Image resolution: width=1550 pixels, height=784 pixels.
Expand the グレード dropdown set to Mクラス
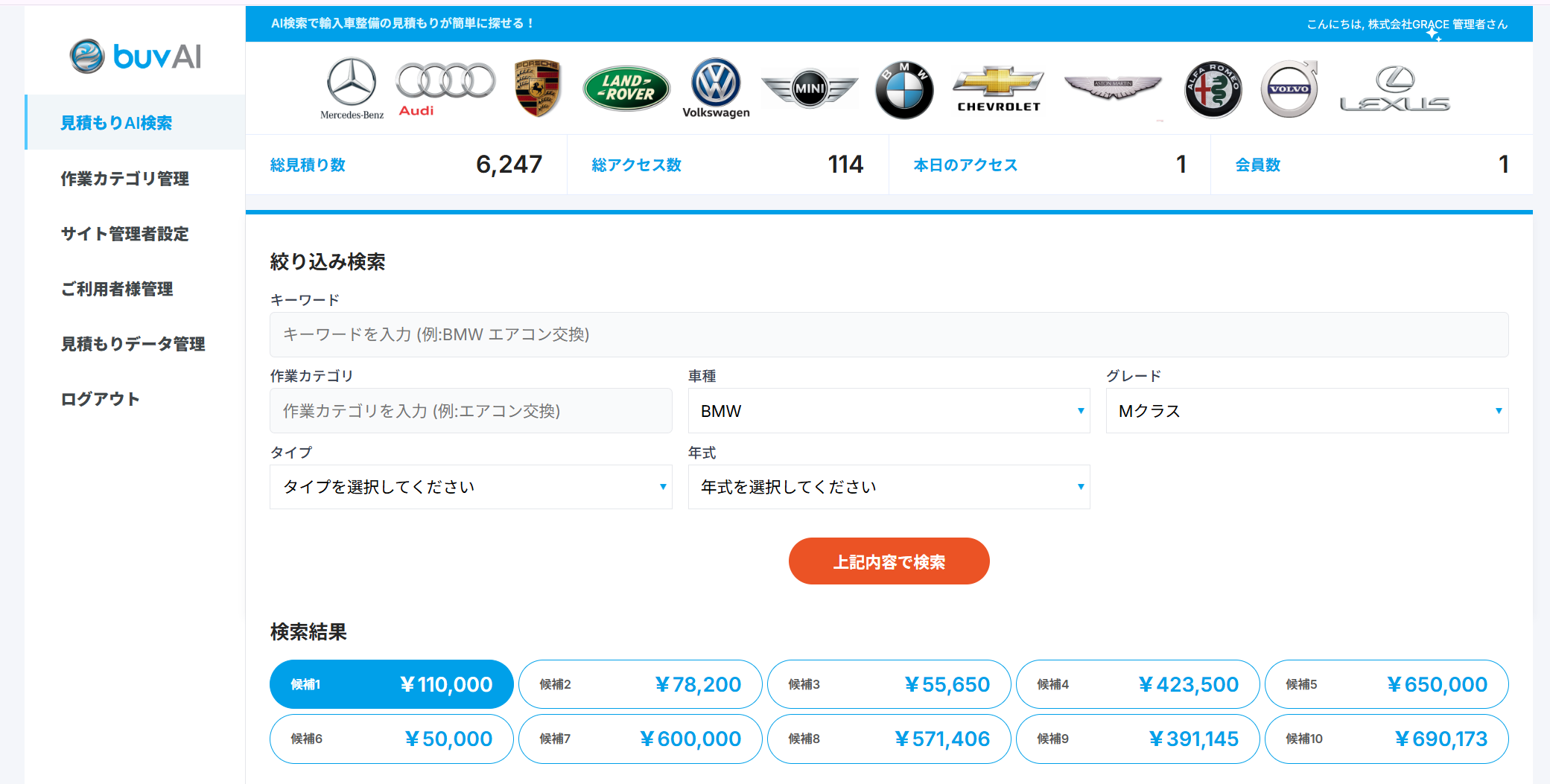pos(1306,410)
